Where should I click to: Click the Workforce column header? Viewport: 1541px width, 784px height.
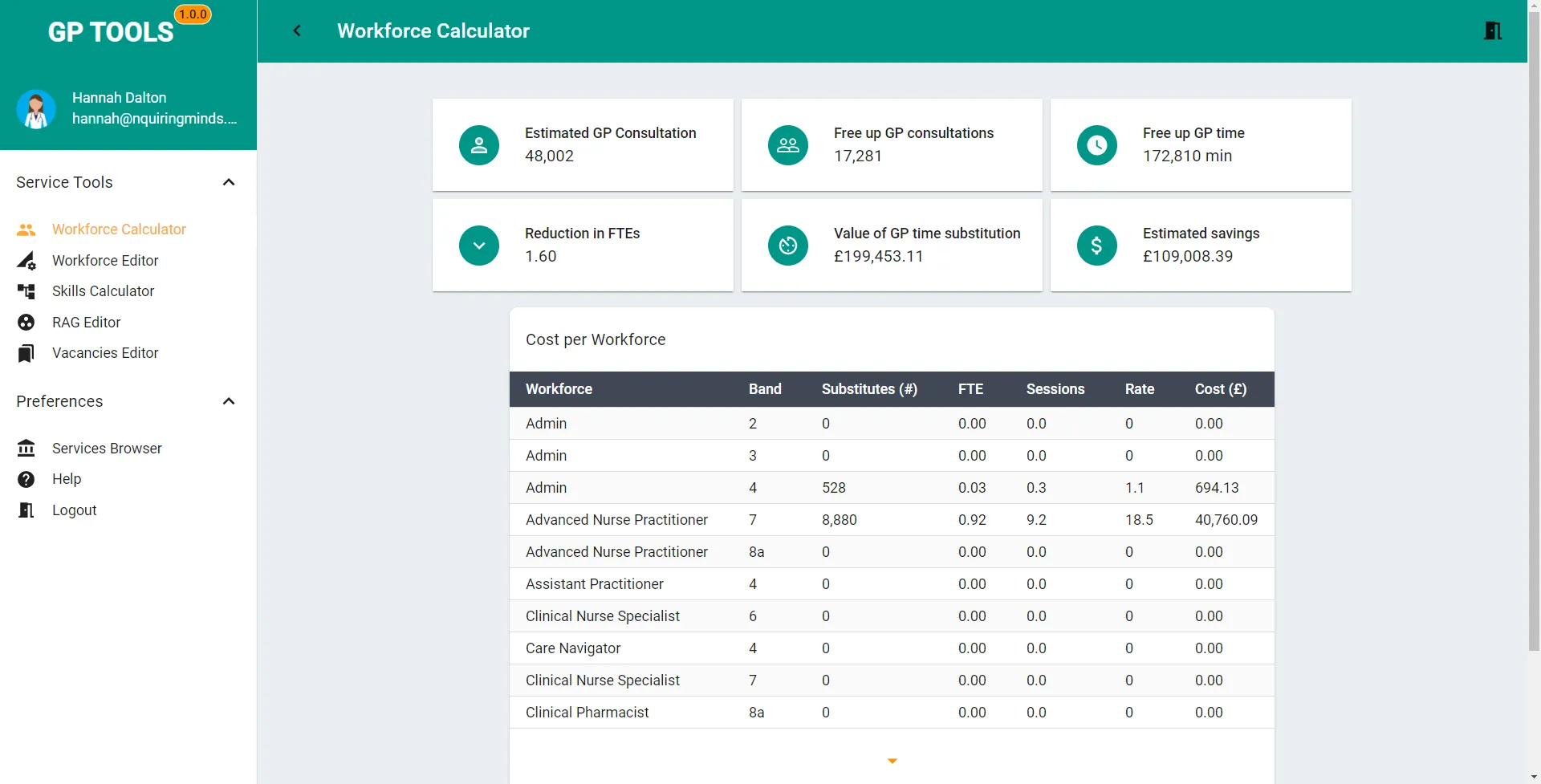559,389
